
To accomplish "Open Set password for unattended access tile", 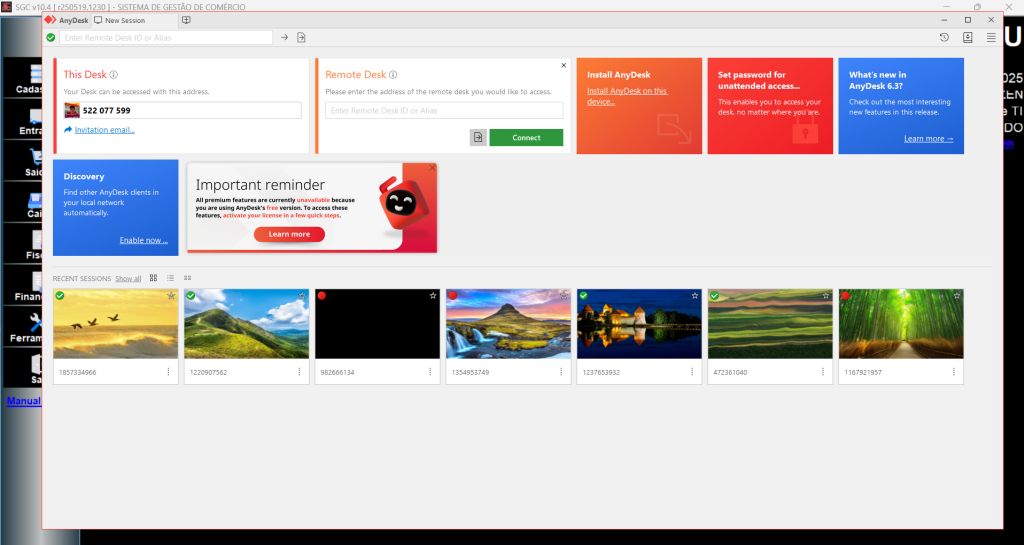I will (x=770, y=106).
